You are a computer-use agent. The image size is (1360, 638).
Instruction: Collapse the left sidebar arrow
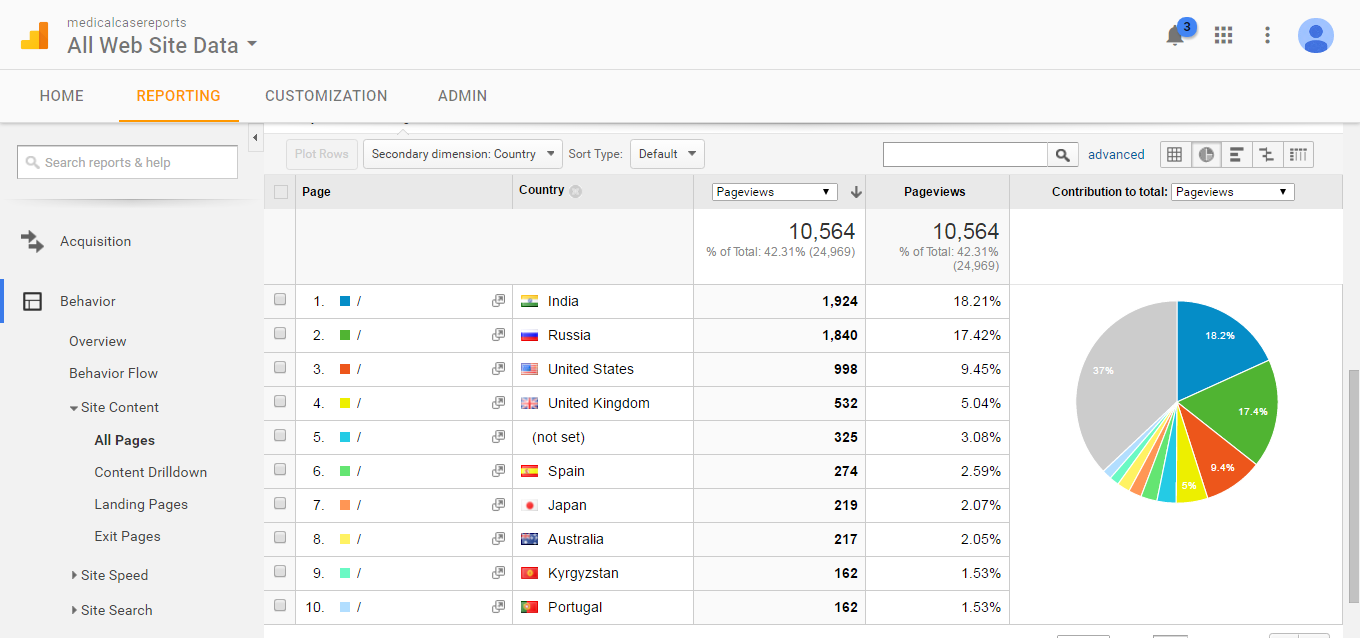(x=254, y=137)
